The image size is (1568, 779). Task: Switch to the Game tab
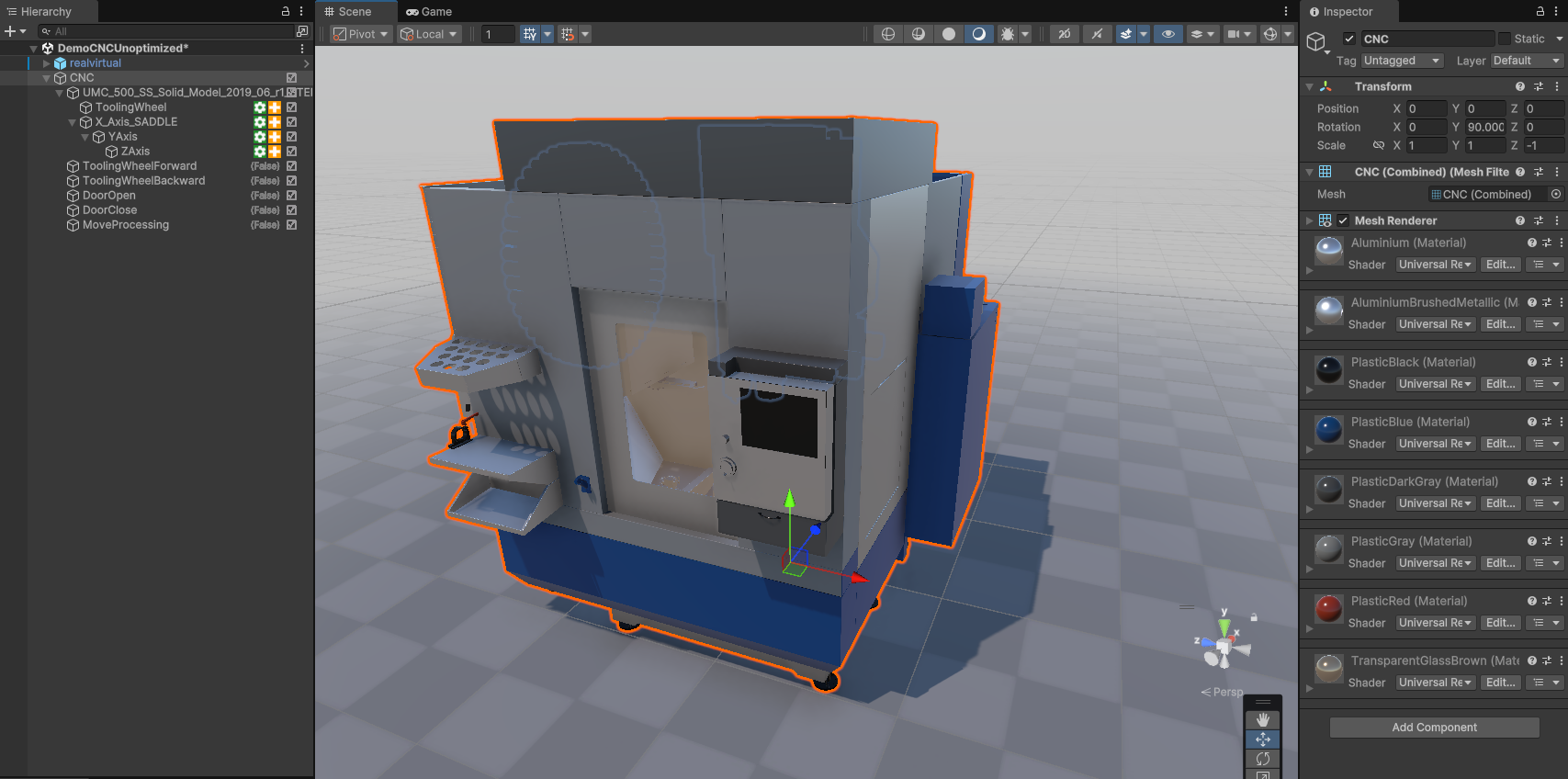429,12
